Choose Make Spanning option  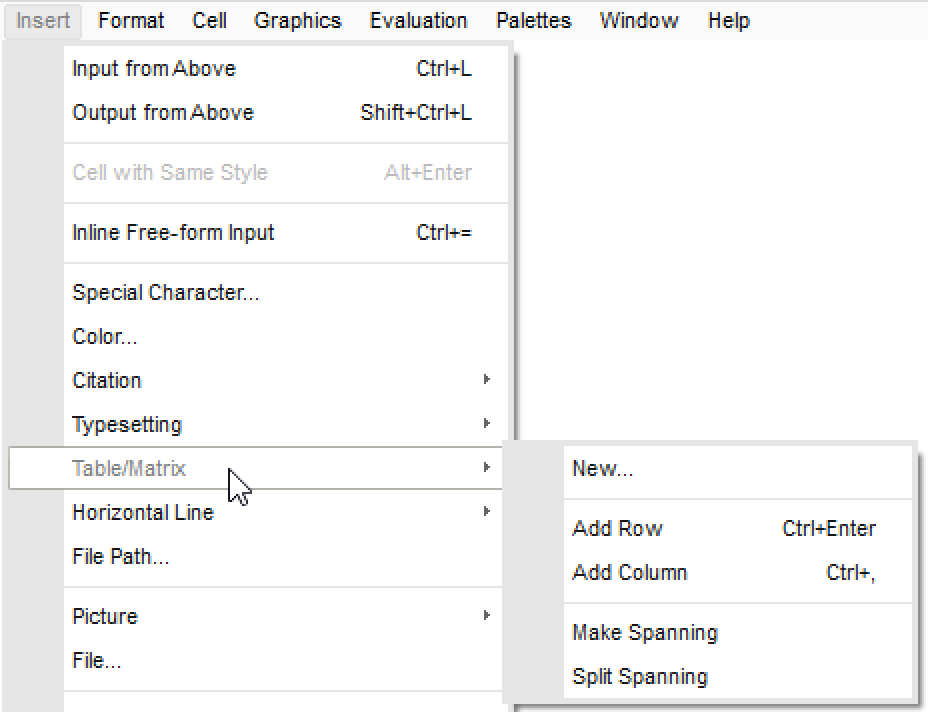644,633
